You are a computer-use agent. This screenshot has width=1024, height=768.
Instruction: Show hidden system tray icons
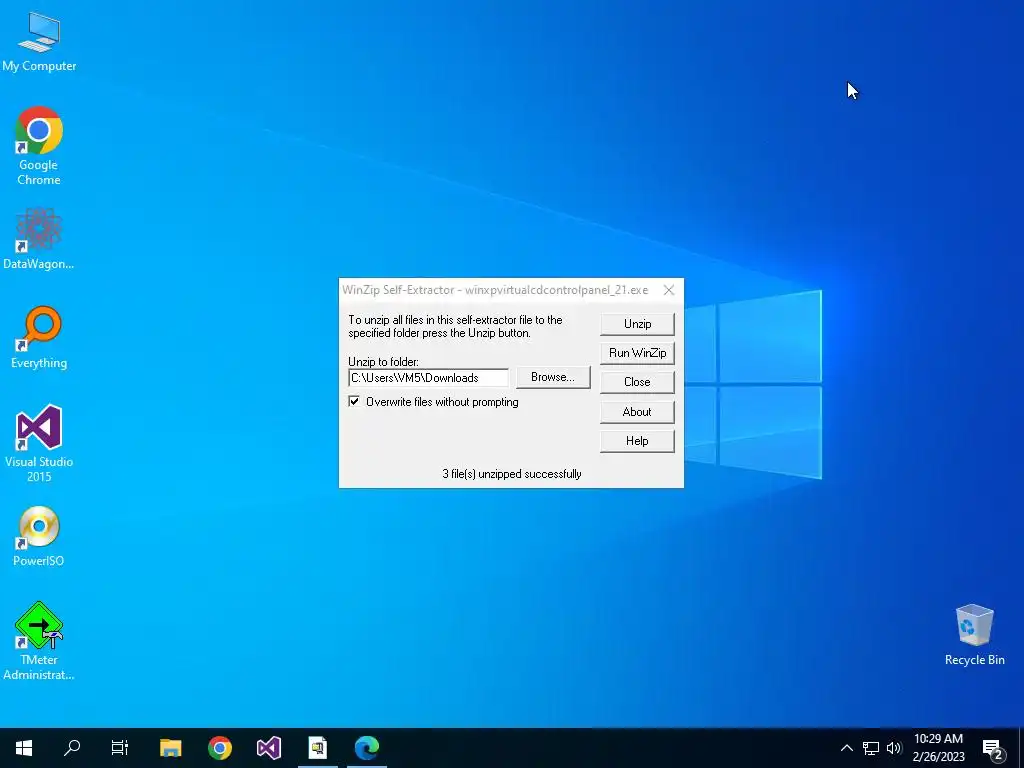[846, 748]
